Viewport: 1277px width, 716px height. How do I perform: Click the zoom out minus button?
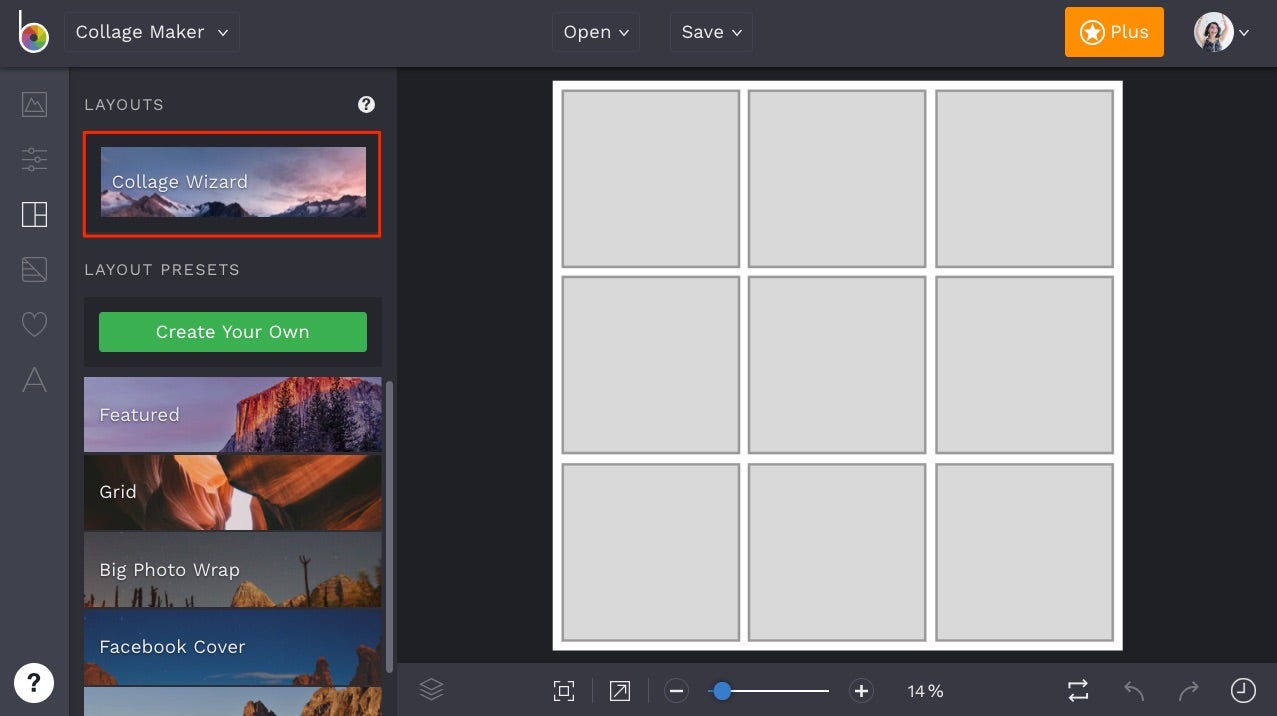[676, 691]
